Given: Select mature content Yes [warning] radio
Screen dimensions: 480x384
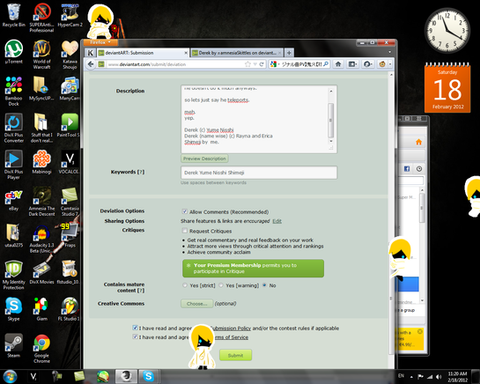Looking at the screenshot, I should (221, 285).
